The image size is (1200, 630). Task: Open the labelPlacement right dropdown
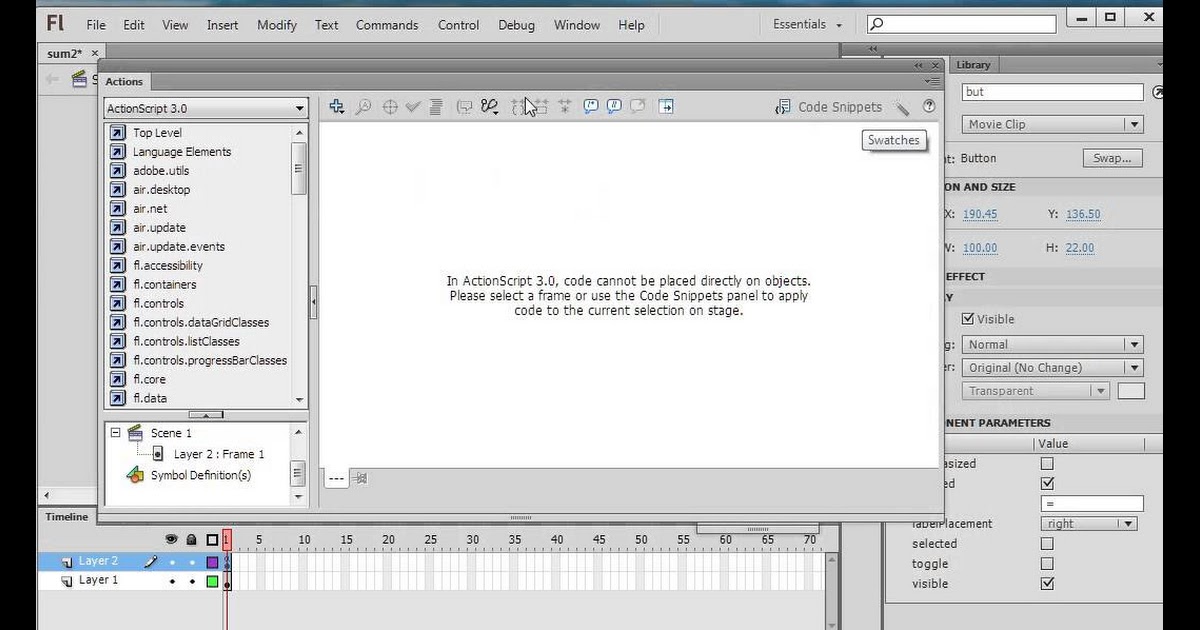1089,524
